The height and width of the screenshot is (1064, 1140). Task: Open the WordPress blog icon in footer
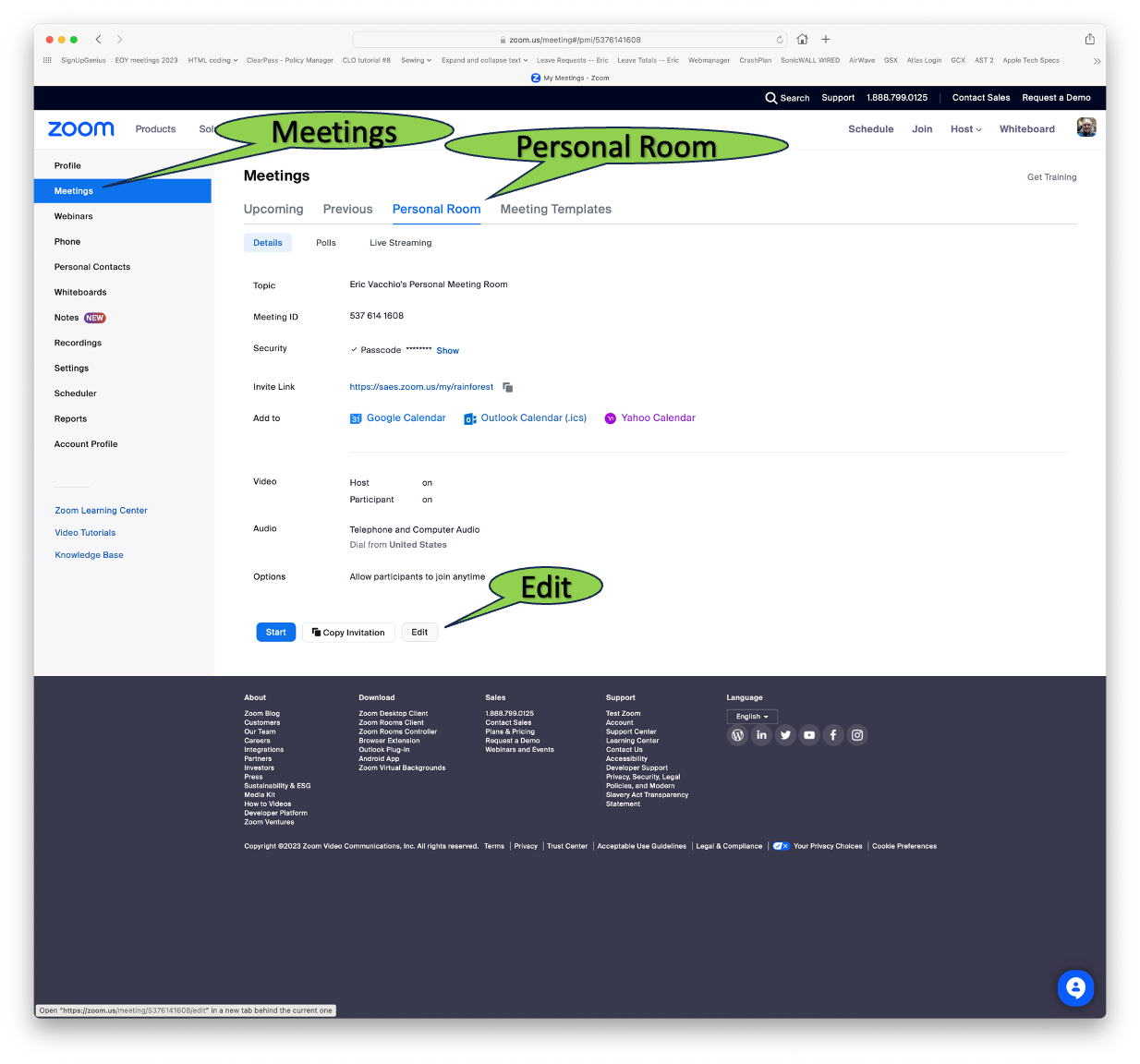click(x=737, y=735)
